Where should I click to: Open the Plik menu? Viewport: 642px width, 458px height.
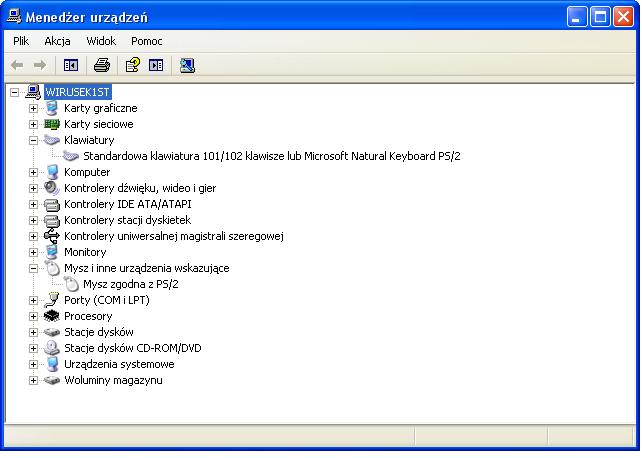[x=21, y=41]
